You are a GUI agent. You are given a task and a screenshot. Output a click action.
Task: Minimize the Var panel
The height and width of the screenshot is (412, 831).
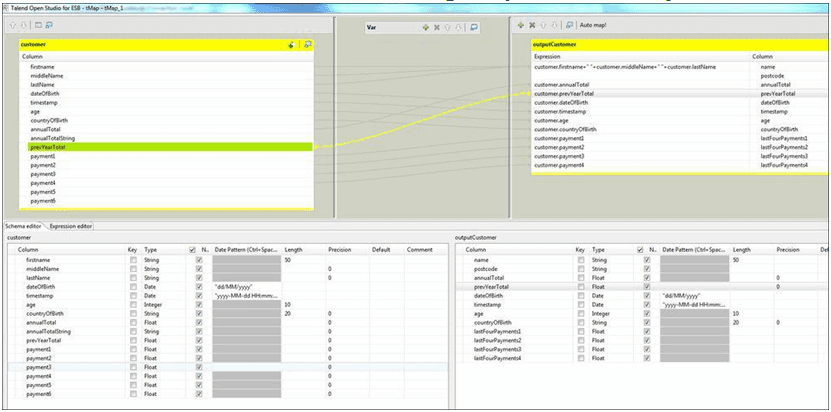(474, 27)
